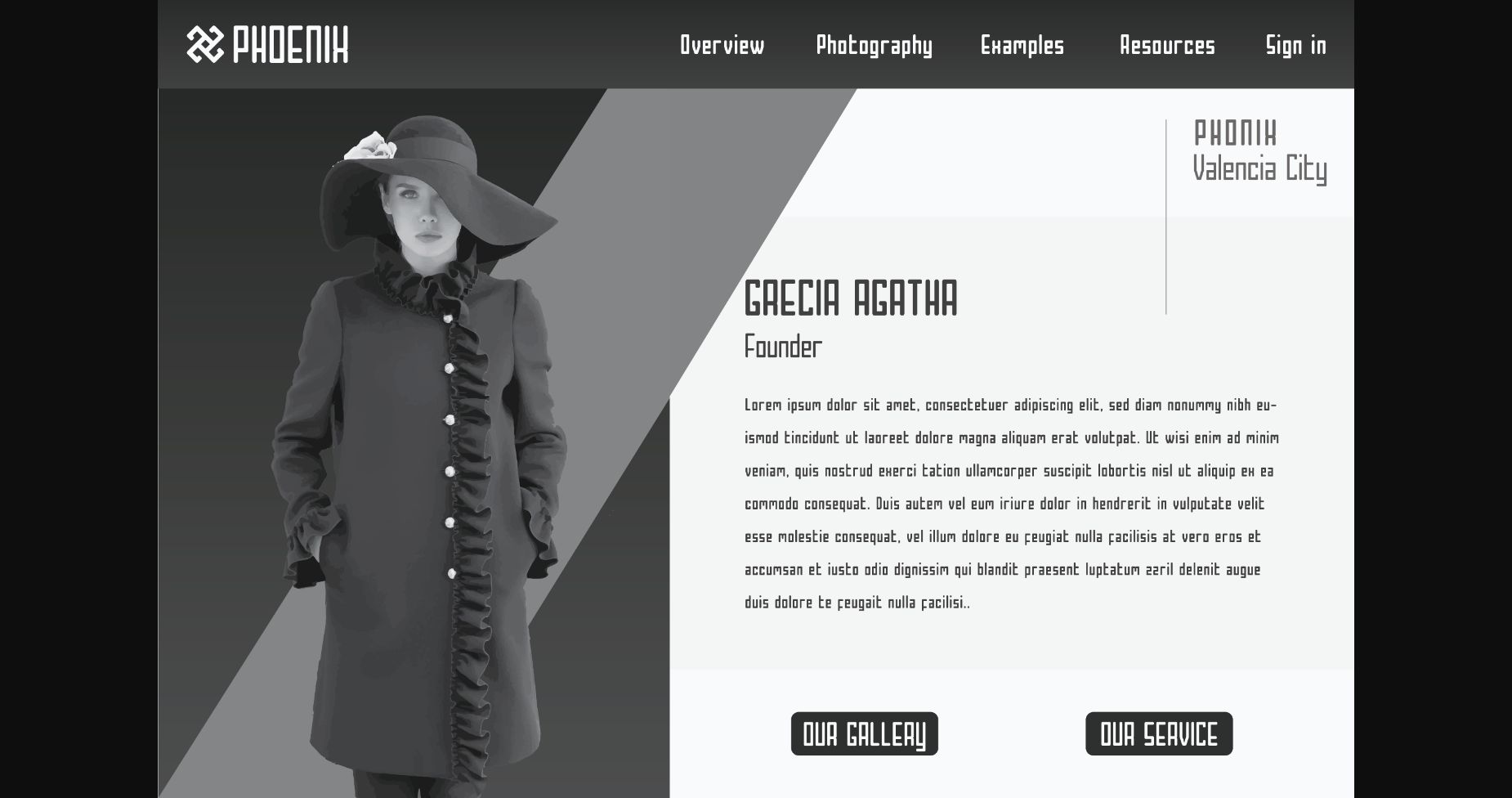The height and width of the screenshot is (798, 1512).
Task: Go to the Photography page
Action: pos(874,46)
